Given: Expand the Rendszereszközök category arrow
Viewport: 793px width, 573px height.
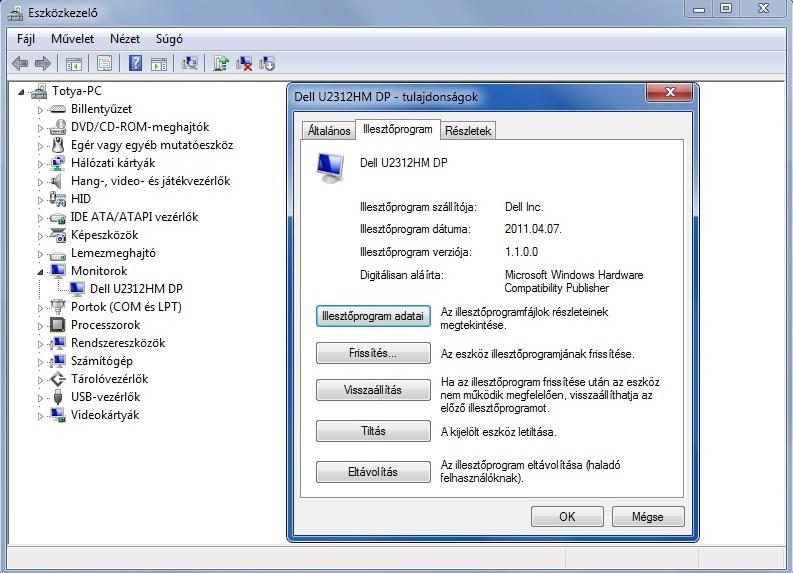Looking at the screenshot, I should point(40,344).
